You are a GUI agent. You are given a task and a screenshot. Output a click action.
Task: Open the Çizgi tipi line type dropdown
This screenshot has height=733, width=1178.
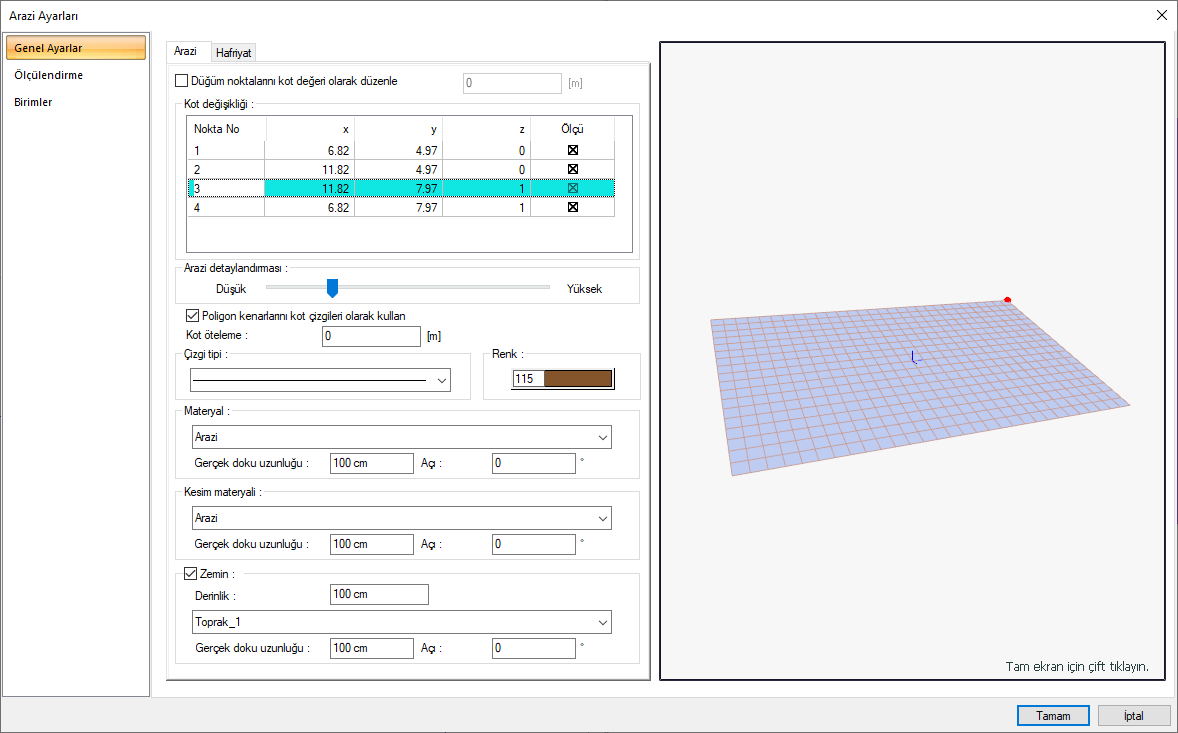441,380
